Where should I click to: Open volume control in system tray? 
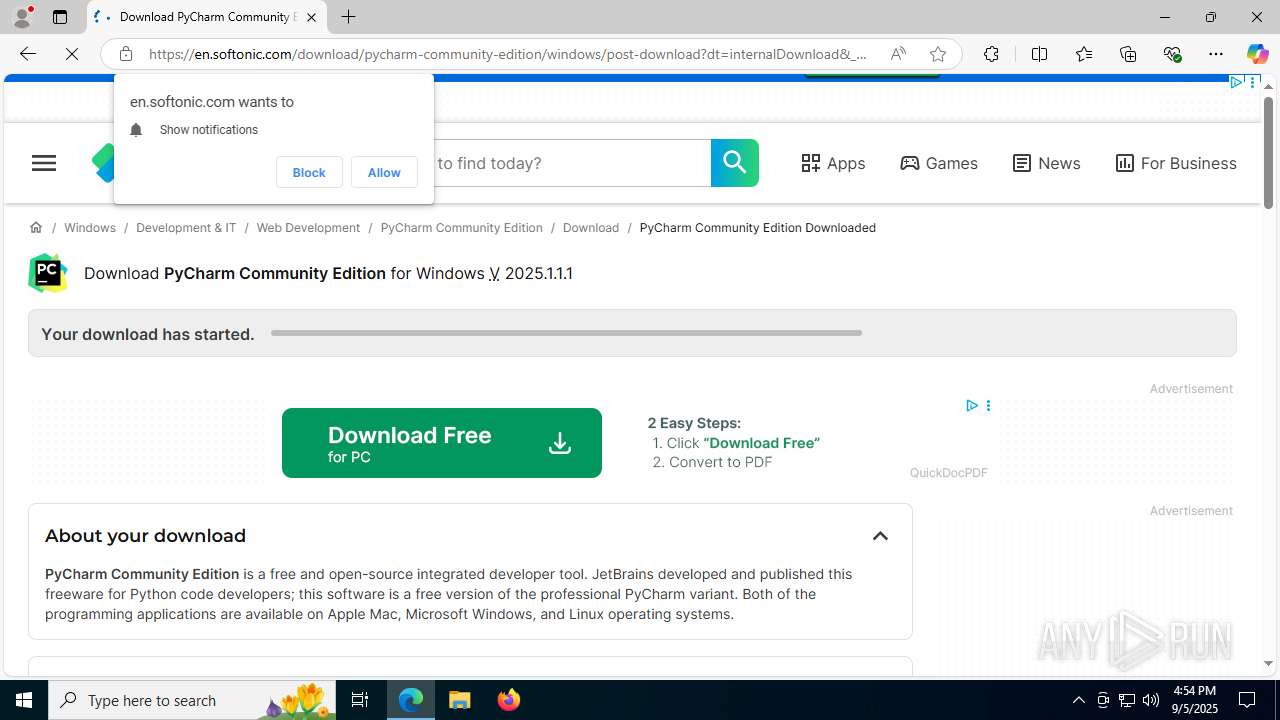pos(1150,700)
